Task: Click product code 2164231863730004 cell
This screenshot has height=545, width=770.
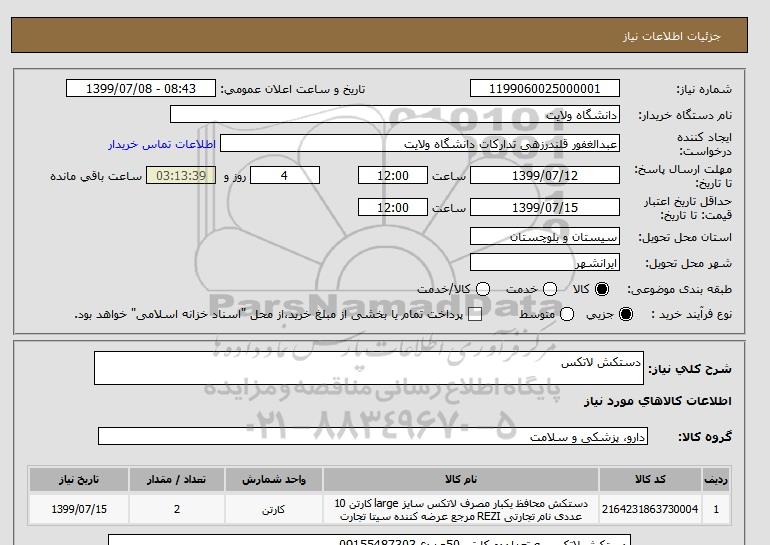Action: coord(650,509)
